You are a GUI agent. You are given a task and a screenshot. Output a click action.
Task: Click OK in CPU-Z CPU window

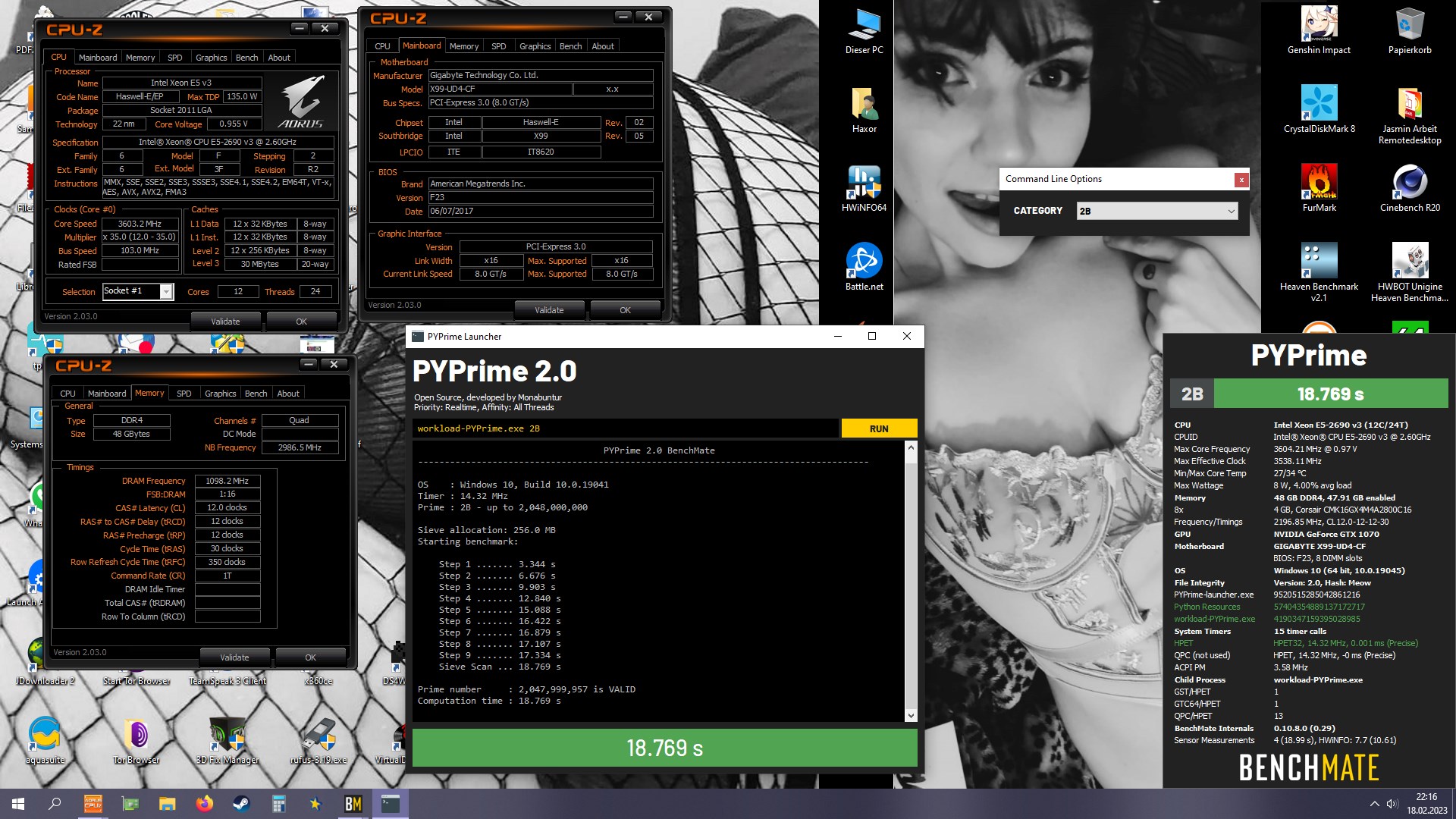pyautogui.click(x=301, y=322)
